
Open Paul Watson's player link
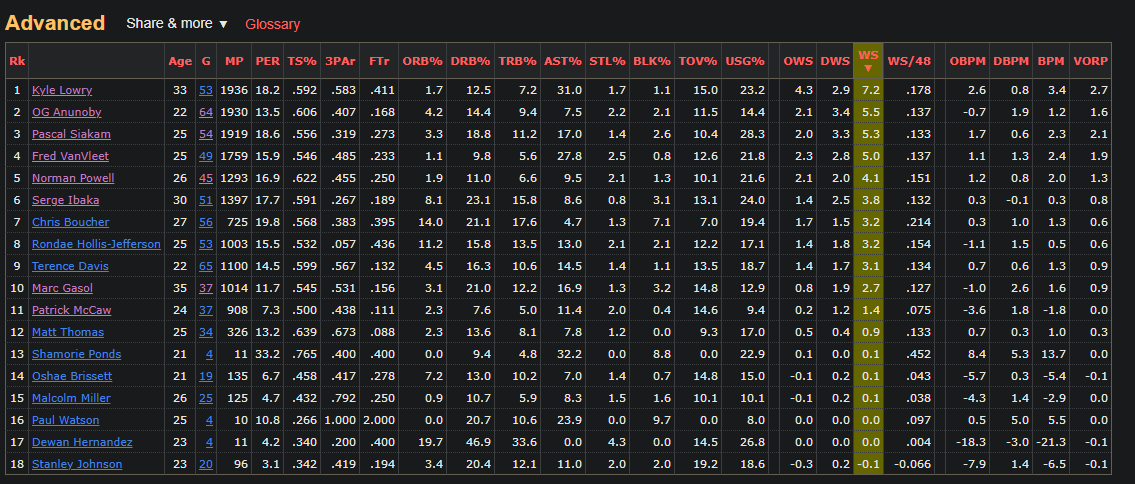pyautogui.click(x=65, y=420)
